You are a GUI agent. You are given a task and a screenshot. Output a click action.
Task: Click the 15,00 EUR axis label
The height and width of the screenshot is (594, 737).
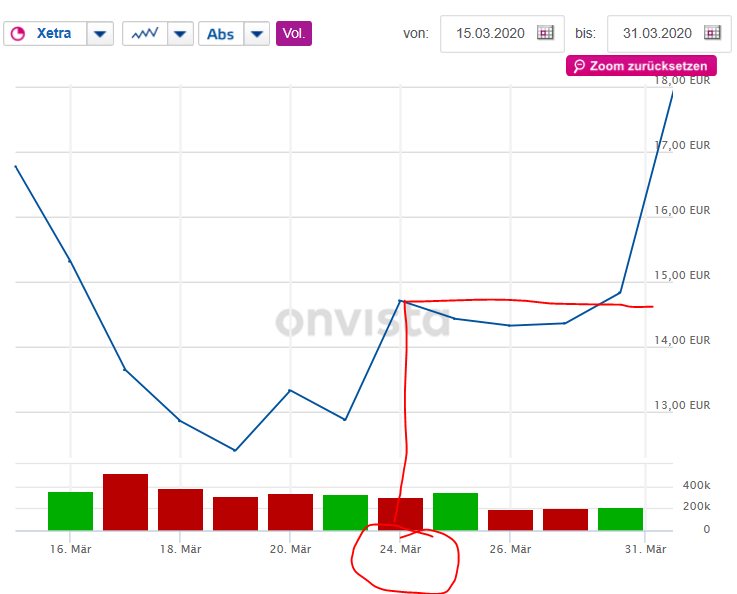[x=682, y=275]
